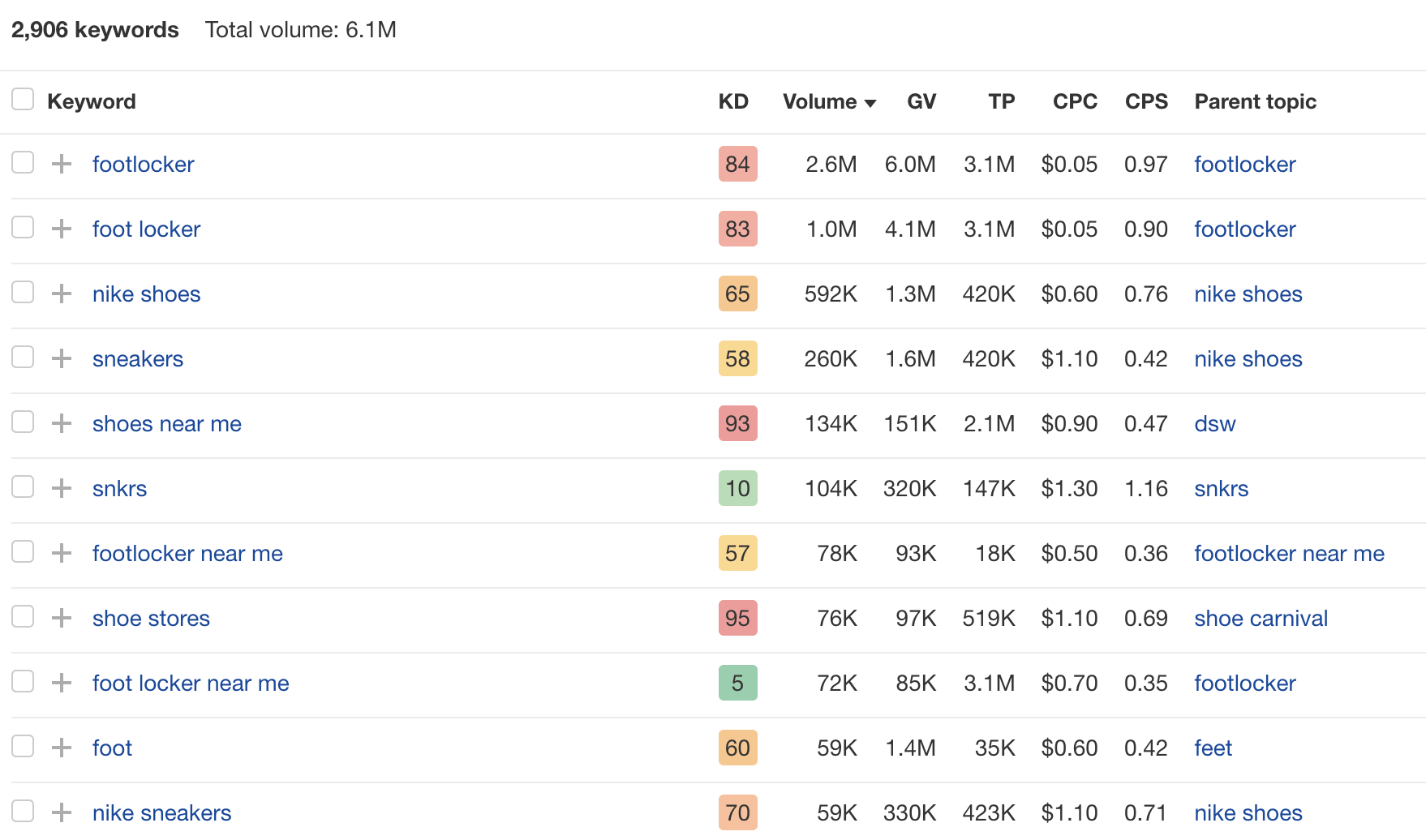Click the plus icon beside shoes near me
The height and width of the screenshot is (840, 1426).
[x=60, y=423]
